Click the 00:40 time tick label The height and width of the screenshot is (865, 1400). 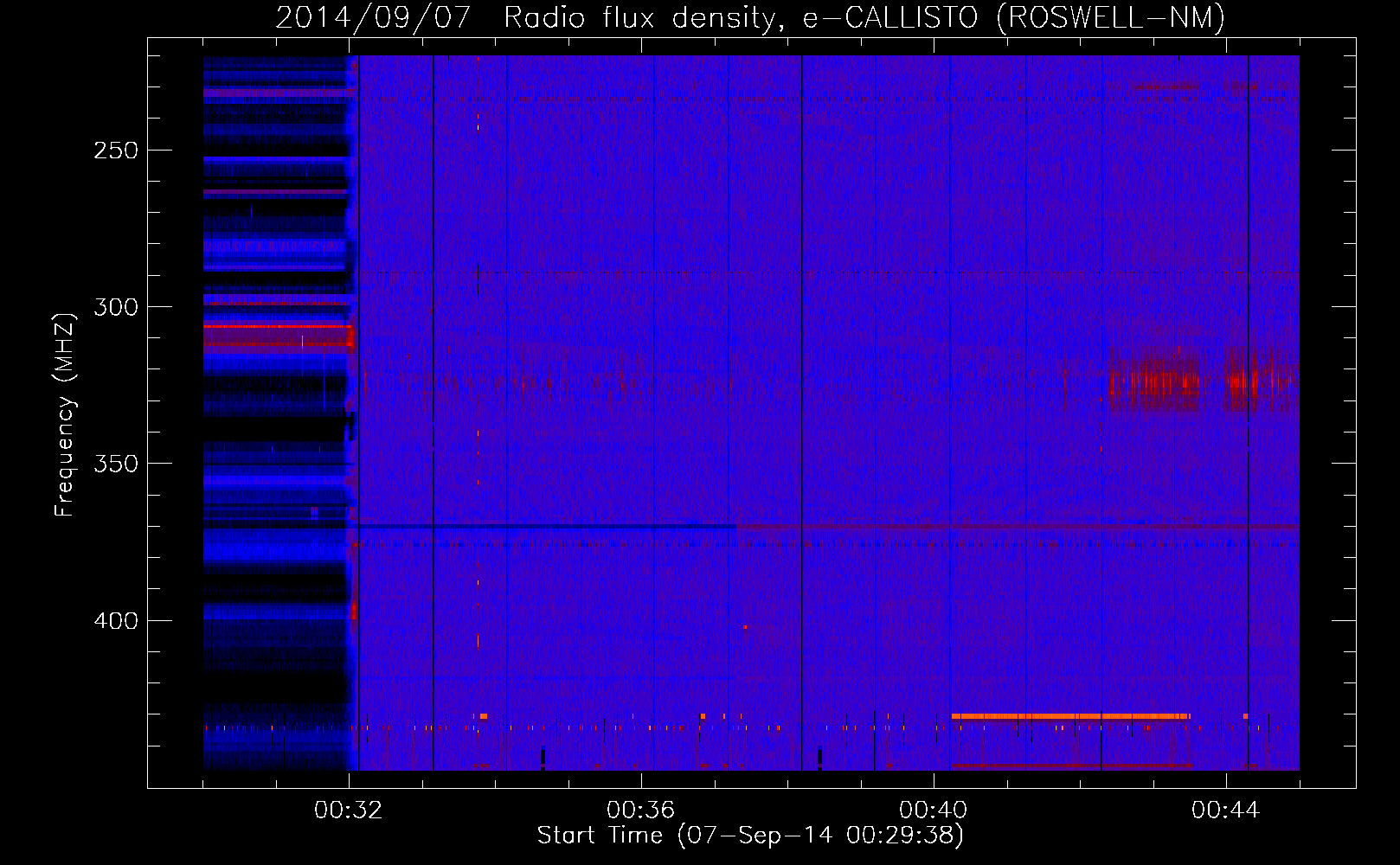pos(933,811)
